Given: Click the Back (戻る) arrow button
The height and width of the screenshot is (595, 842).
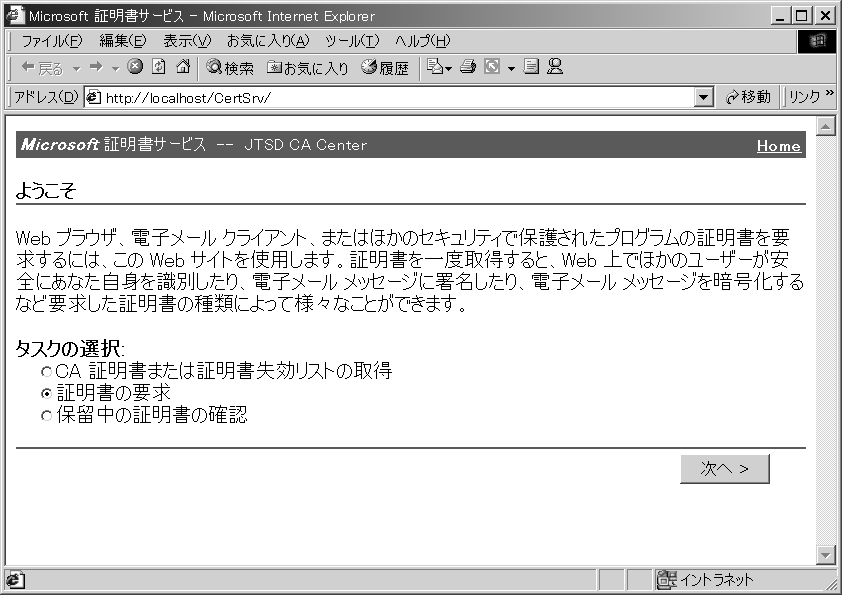Looking at the screenshot, I should [41, 68].
